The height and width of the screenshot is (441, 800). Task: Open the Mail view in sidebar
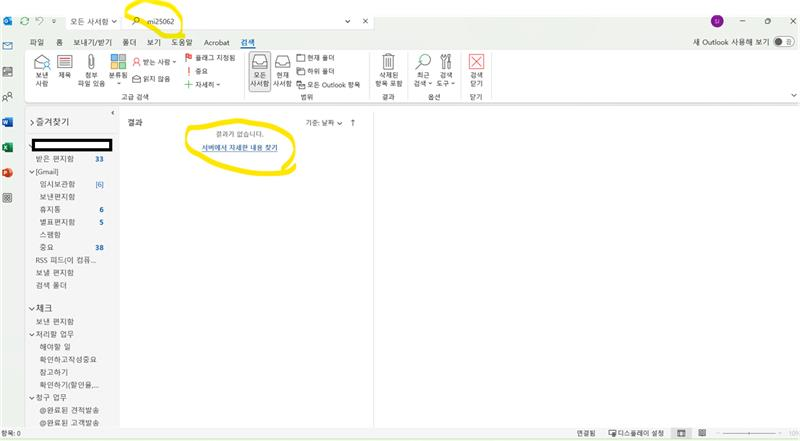8,46
